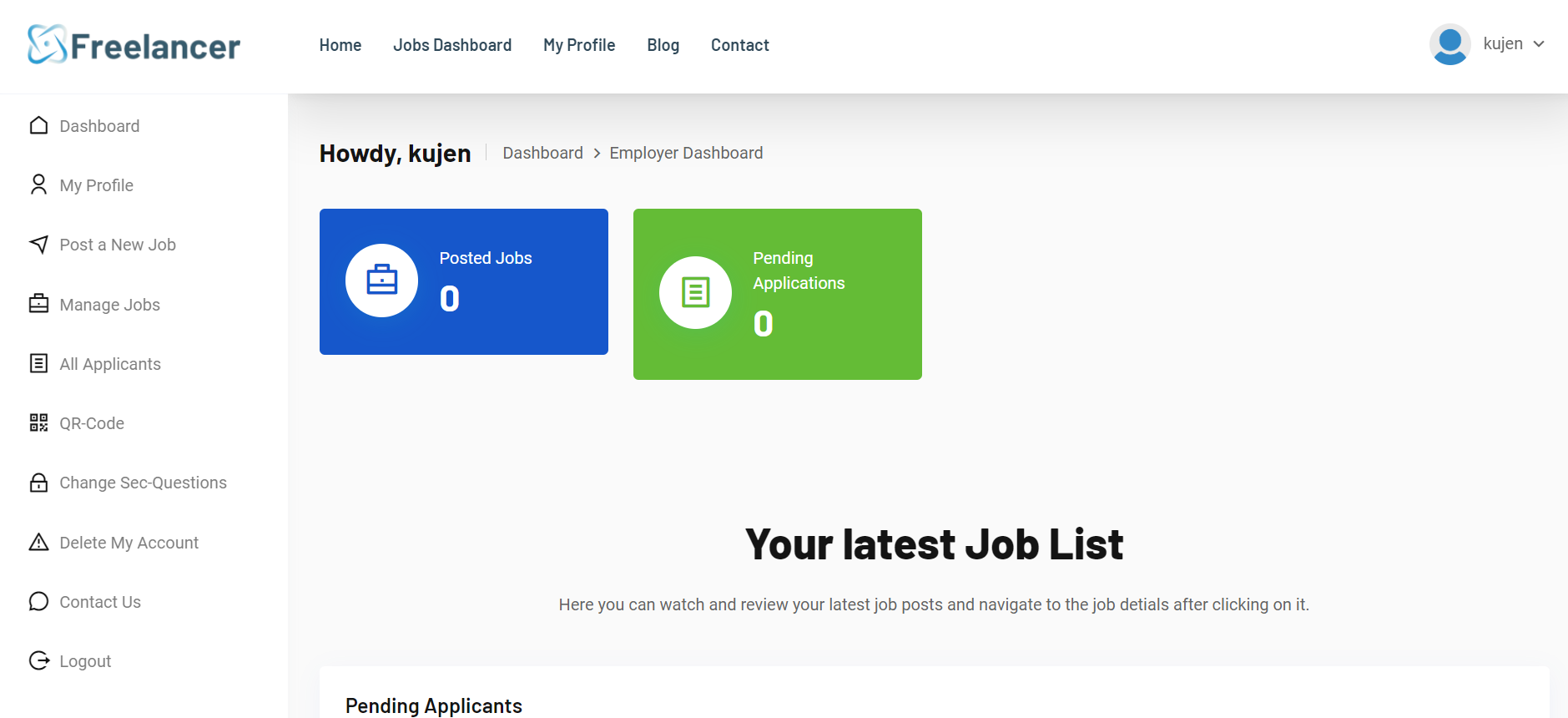The height and width of the screenshot is (718, 1568).
Task: Open All Applicants via the document icon
Action: (x=38, y=363)
